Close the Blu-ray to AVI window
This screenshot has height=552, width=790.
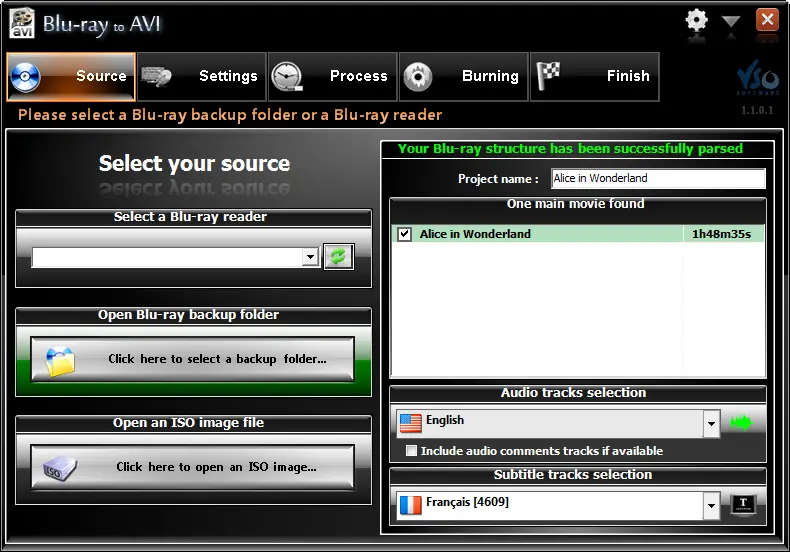point(767,20)
